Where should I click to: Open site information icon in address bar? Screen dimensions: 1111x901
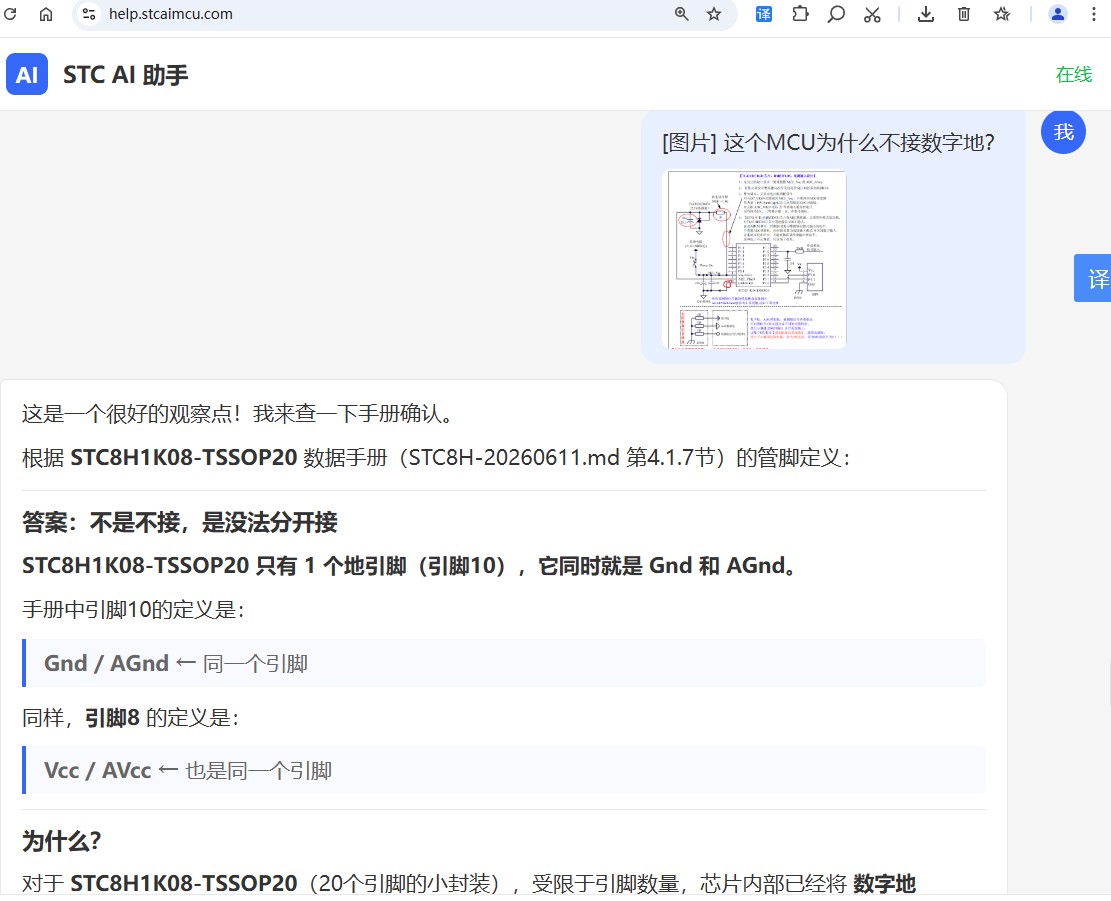pos(89,14)
